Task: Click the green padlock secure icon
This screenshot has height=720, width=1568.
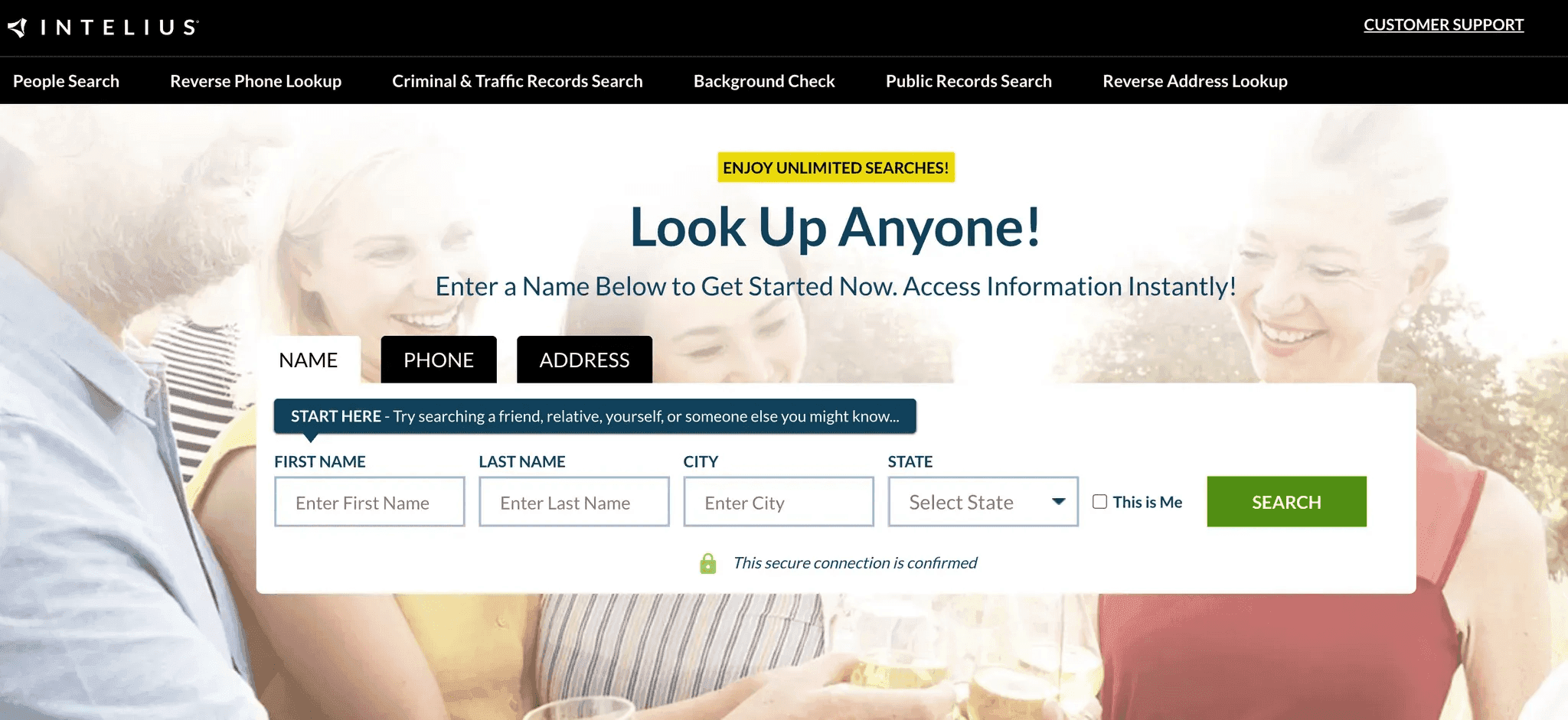Action: point(708,563)
